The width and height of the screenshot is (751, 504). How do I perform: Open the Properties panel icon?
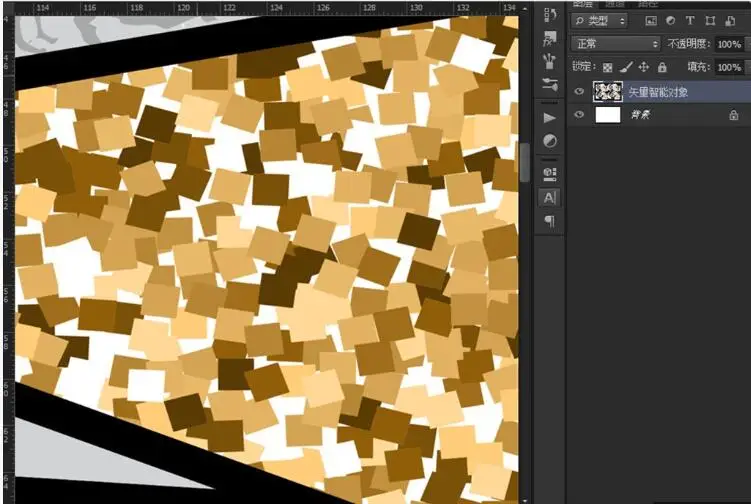[x=550, y=174]
